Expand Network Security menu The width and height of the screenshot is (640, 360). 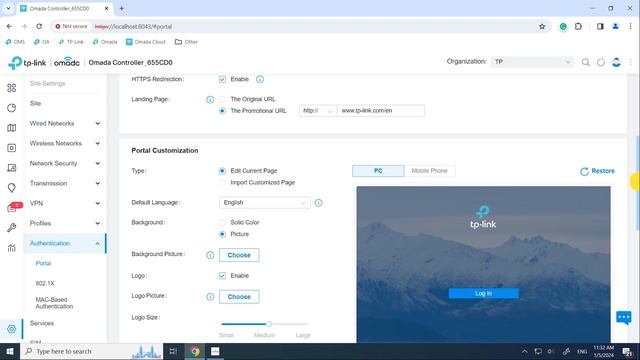(x=65, y=163)
